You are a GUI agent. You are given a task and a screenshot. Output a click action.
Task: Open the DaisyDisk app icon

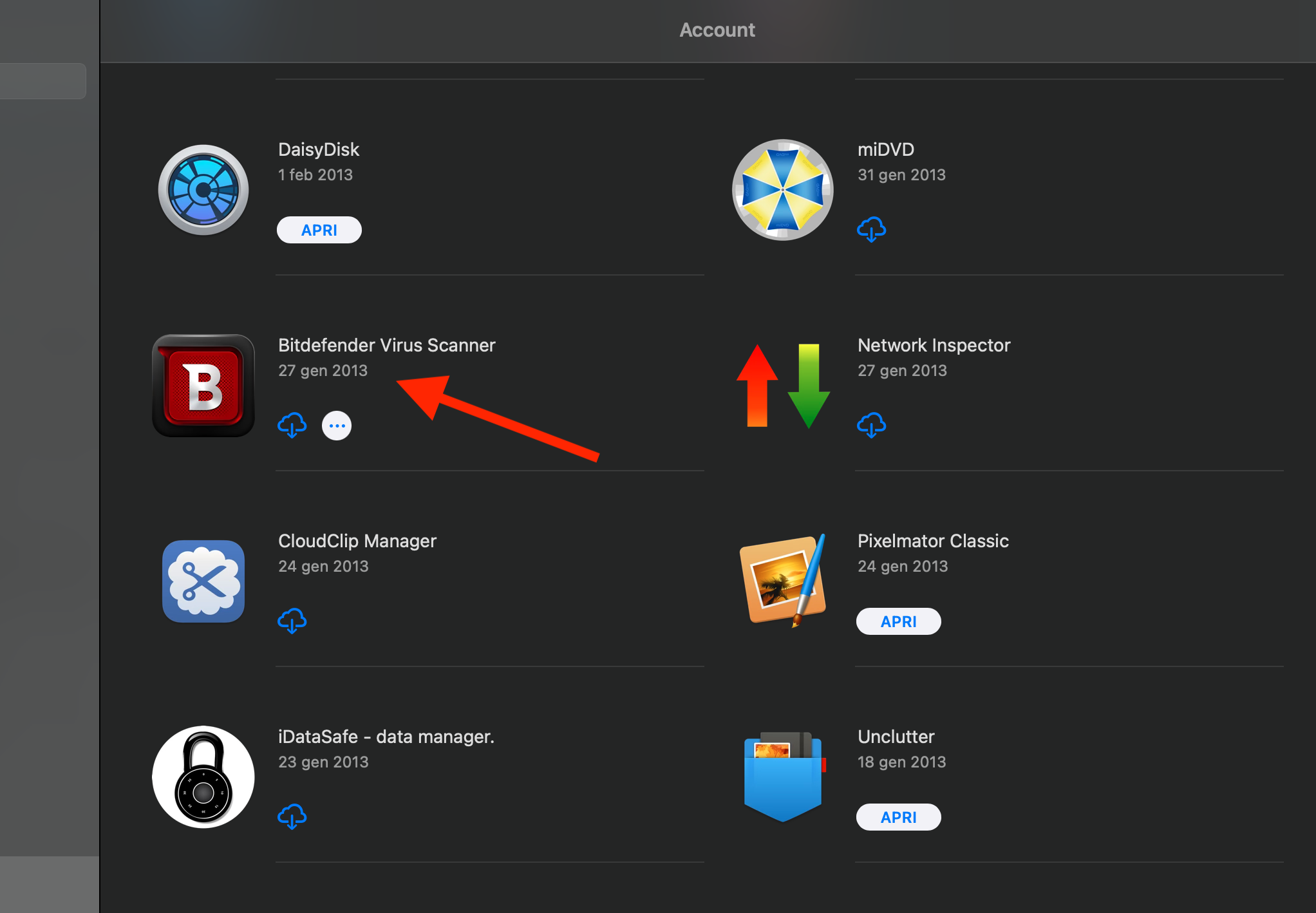203,190
